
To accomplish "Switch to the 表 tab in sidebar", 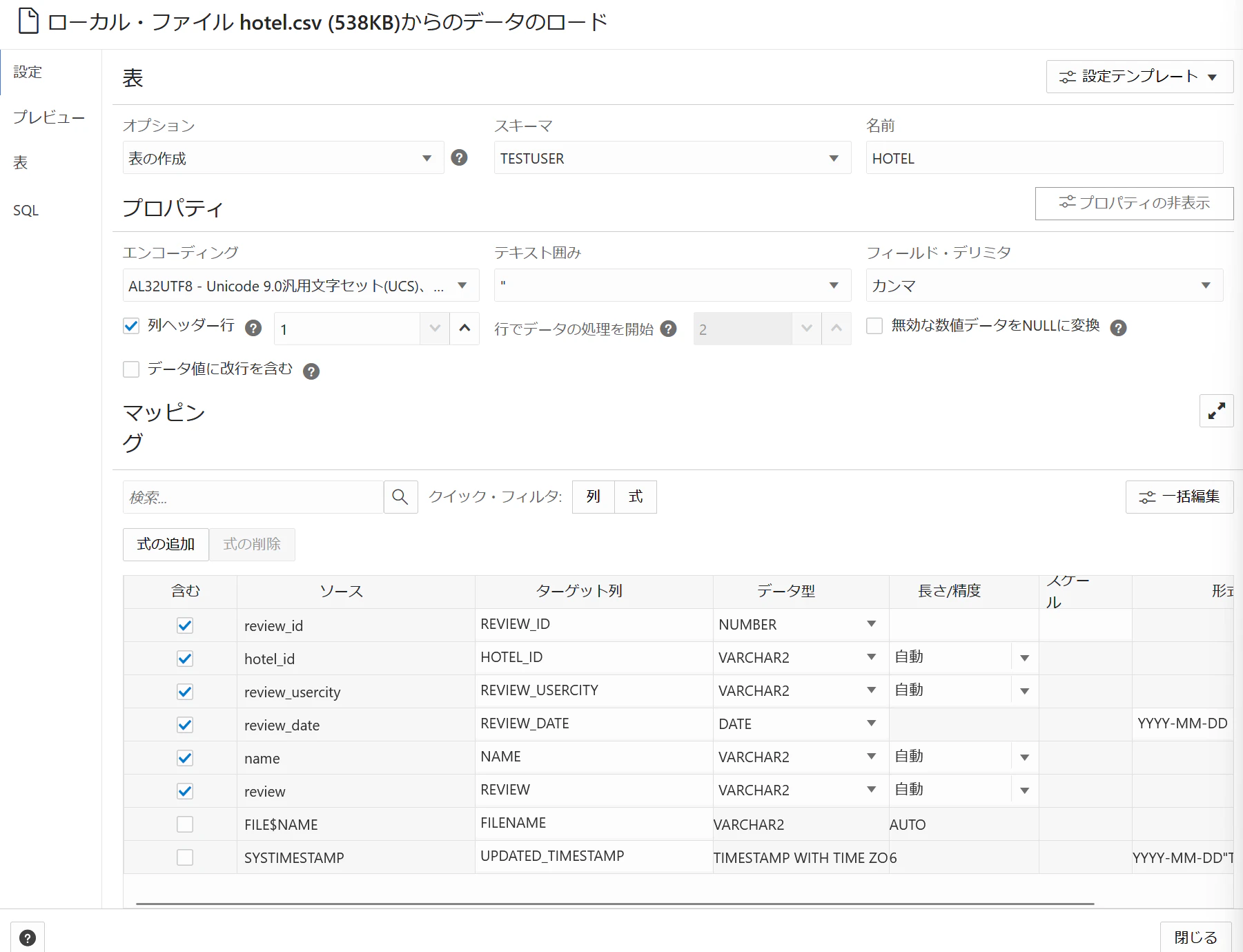I will coord(21,163).
